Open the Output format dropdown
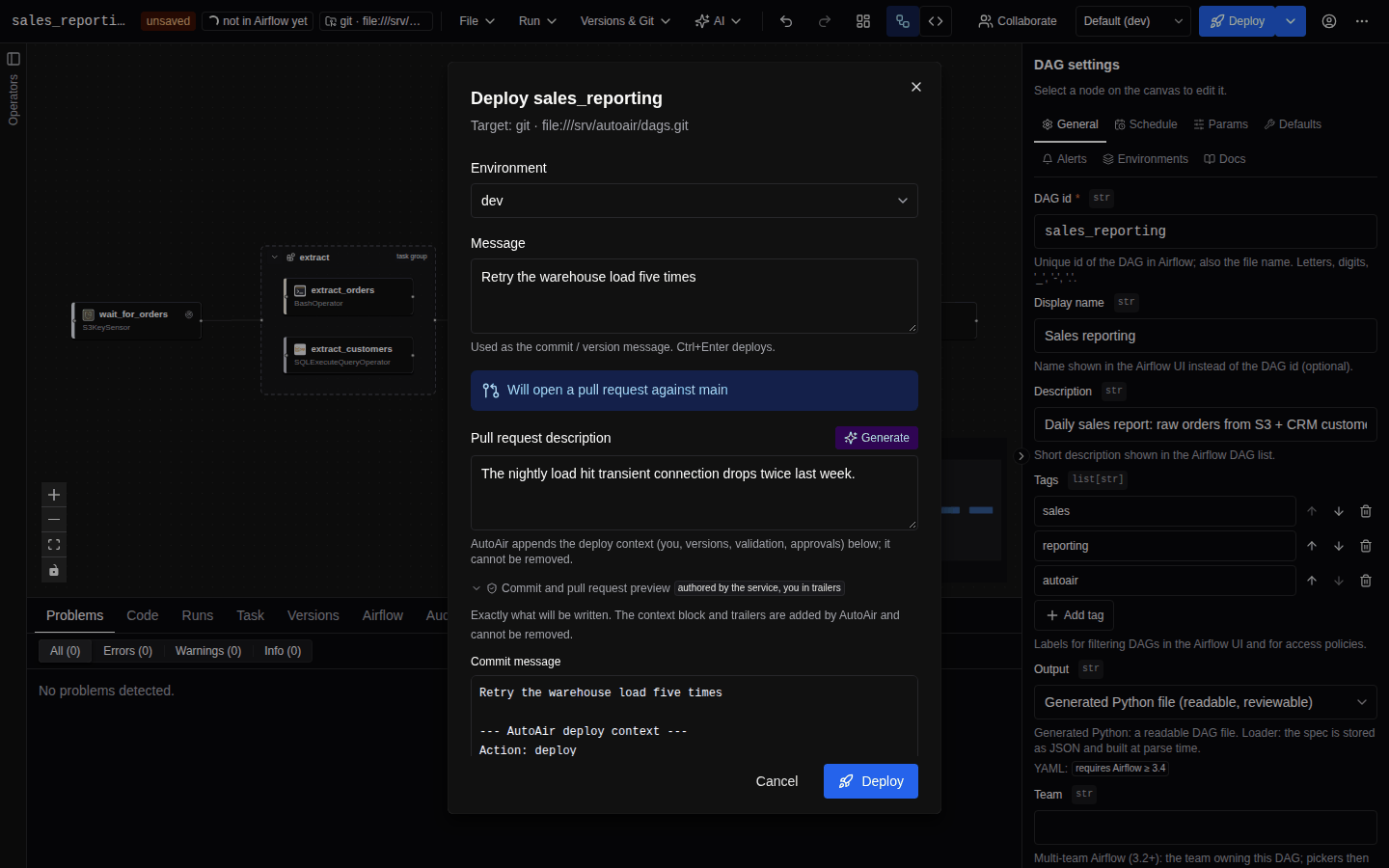Viewport: 1389px width, 868px height. tap(1206, 702)
